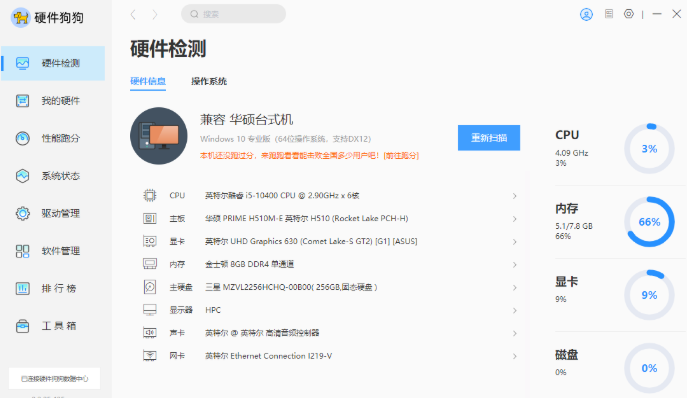Expand the MZVL2256HCHQ disk row chevron
Viewport: 687px width, 398px height.
[515, 288]
